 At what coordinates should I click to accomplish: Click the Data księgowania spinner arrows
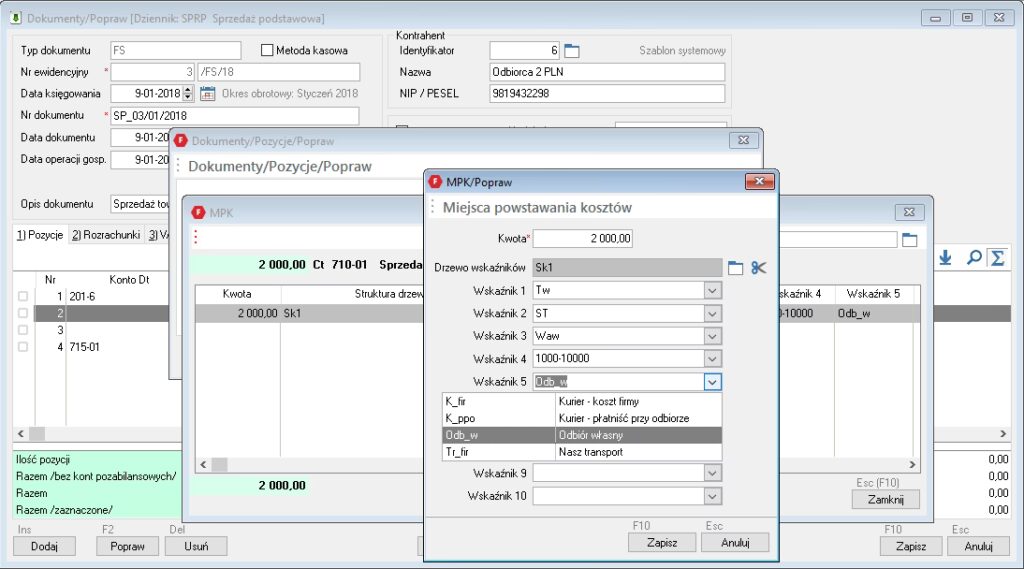[x=188, y=94]
